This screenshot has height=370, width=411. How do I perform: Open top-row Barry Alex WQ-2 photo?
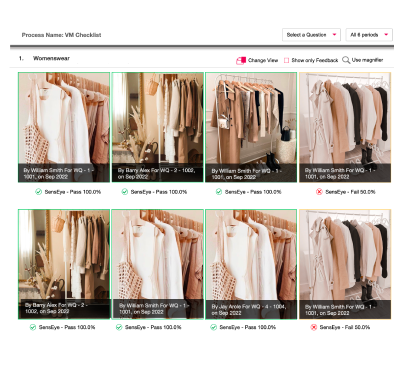tap(157, 127)
